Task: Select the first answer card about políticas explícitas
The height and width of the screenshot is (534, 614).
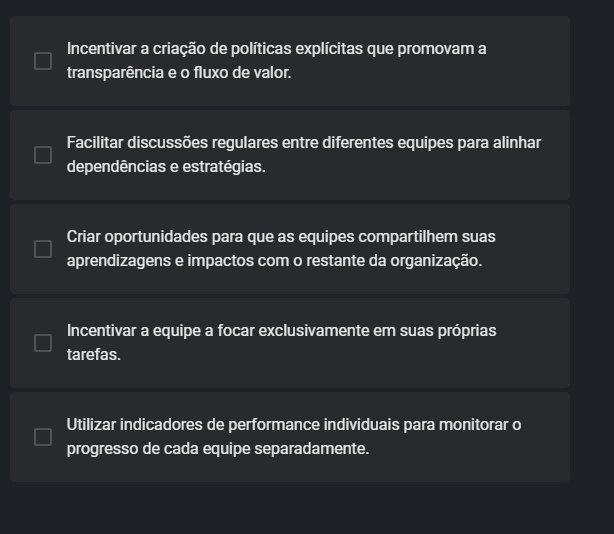Action: coord(290,61)
